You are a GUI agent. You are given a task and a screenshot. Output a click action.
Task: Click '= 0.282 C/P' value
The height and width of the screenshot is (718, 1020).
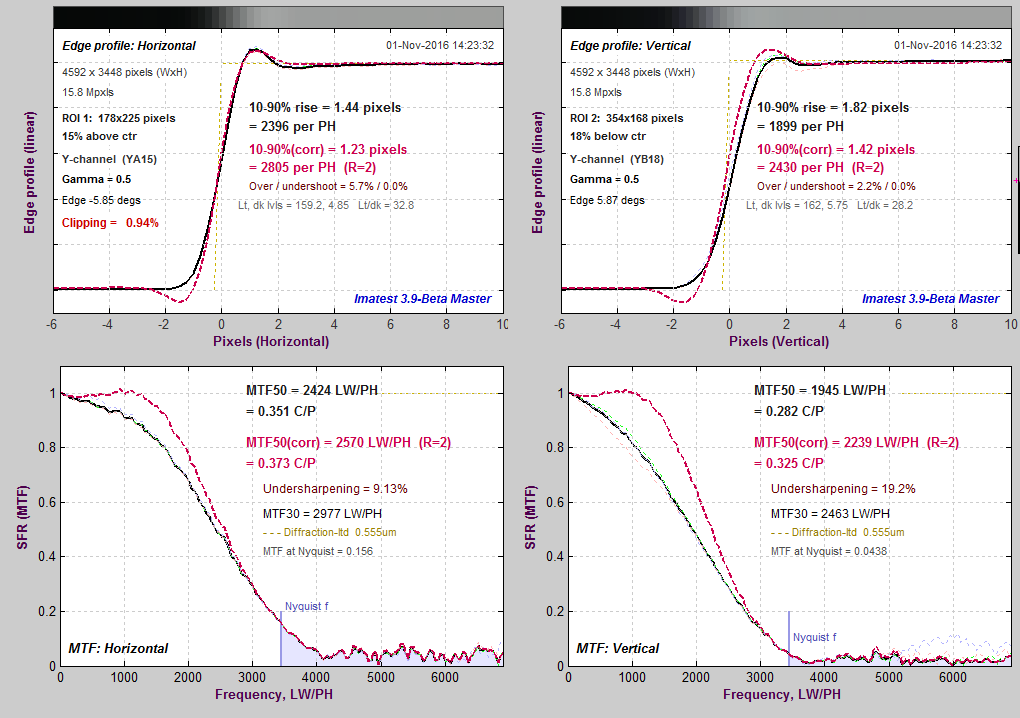point(789,411)
